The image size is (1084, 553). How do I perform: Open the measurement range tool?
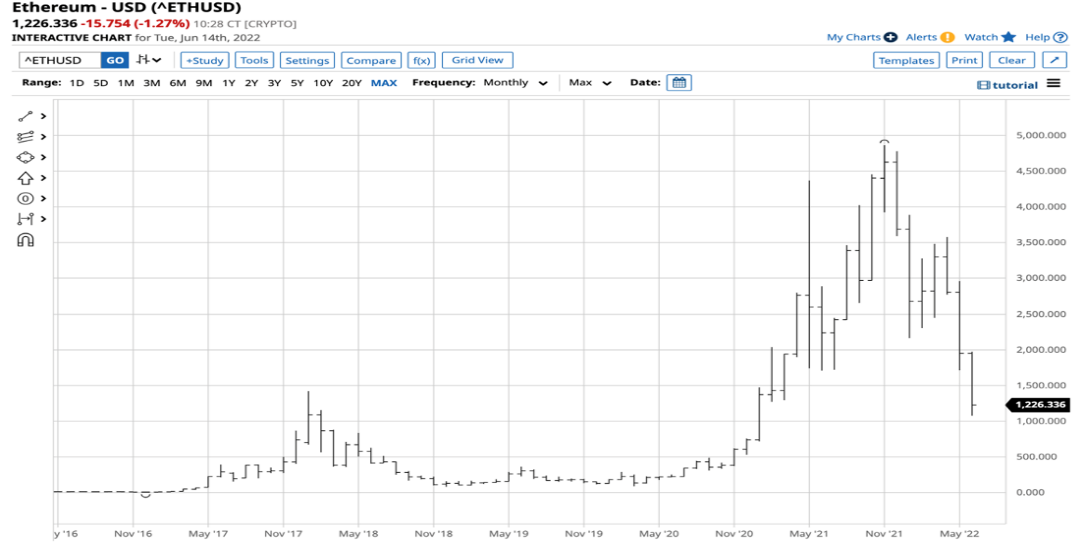(26, 219)
